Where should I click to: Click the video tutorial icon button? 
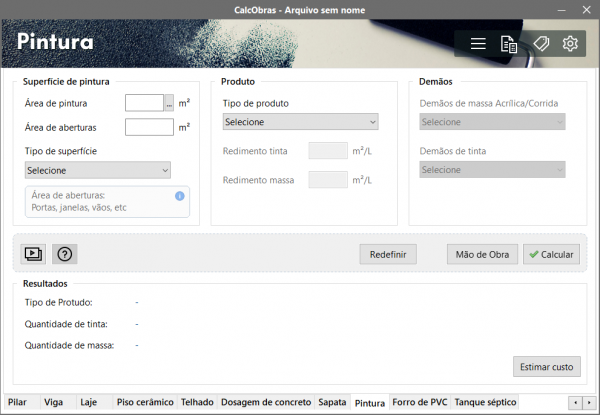tap(33, 254)
